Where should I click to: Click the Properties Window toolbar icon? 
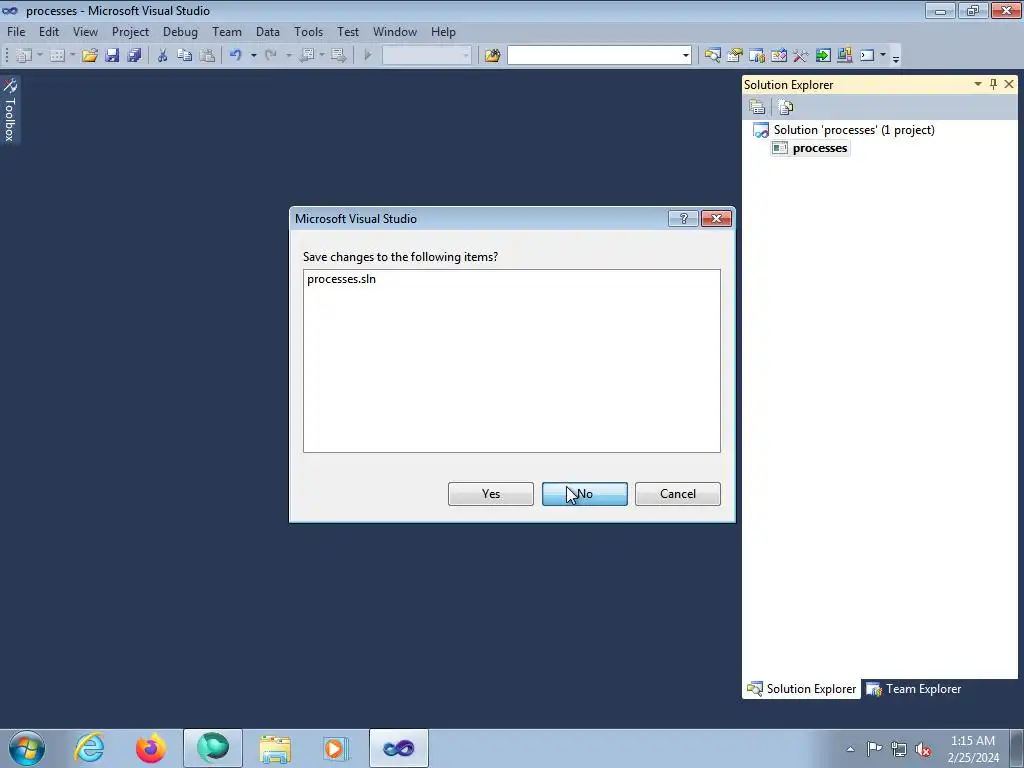coord(735,56)
